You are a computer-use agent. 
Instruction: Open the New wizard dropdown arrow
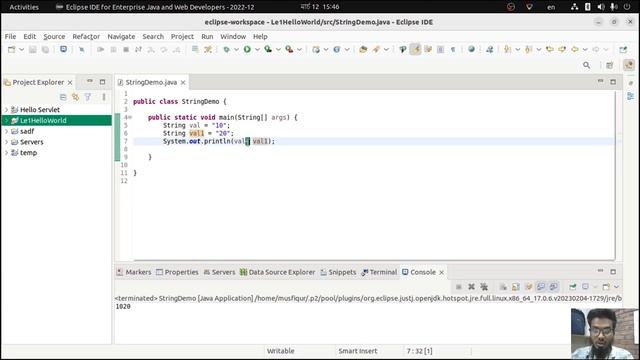(22, 49)
